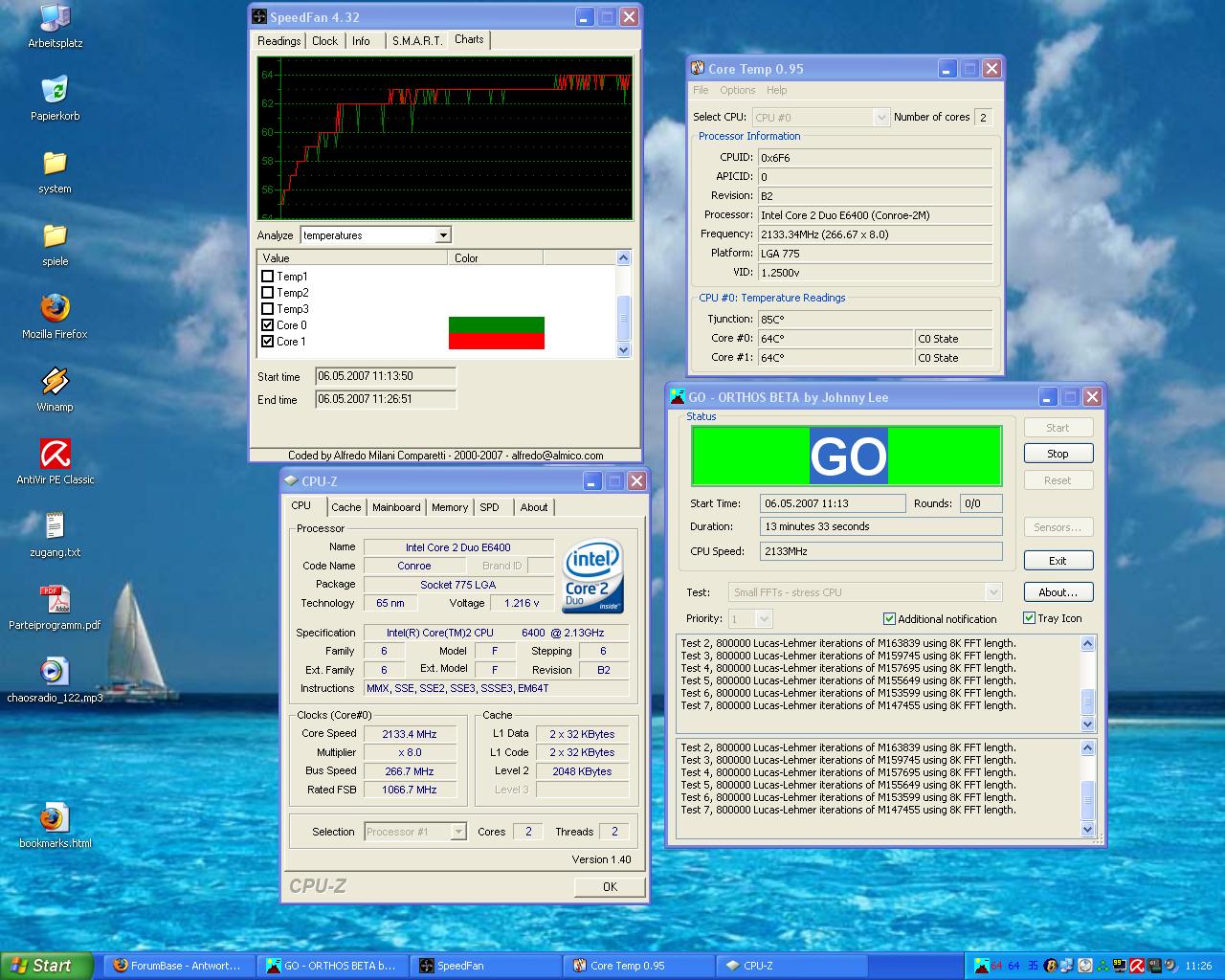Select bookmarks.html file on desktop
Image resolution: width=1225 pixels, height=980 pixels.
55,828
